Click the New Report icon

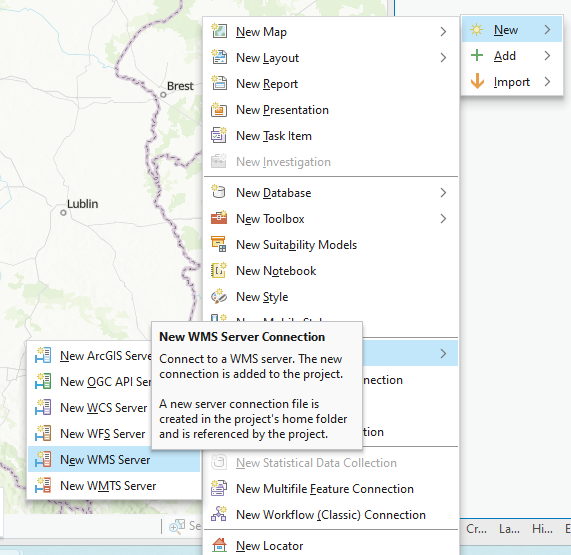tap(219, 83)
